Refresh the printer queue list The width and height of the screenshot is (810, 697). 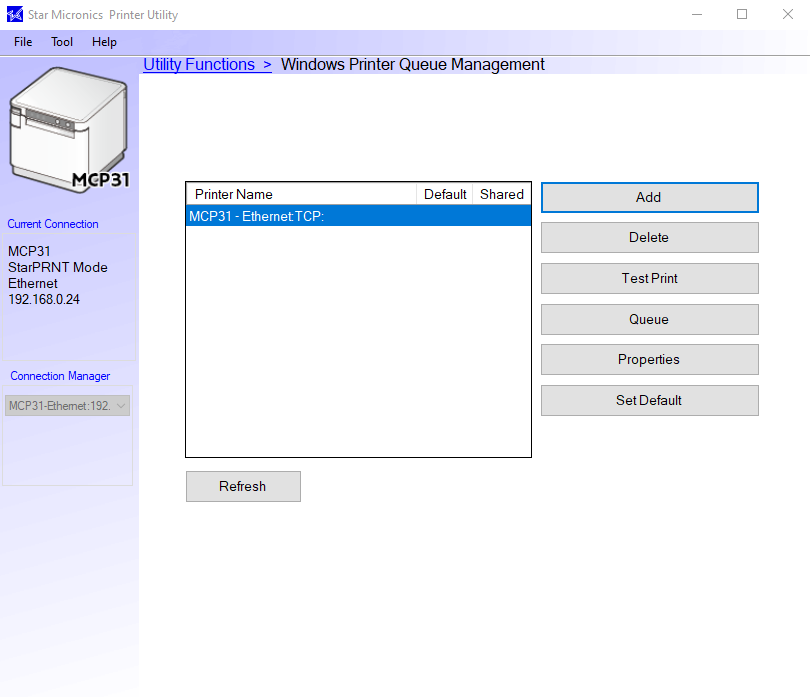click(243, 486)
